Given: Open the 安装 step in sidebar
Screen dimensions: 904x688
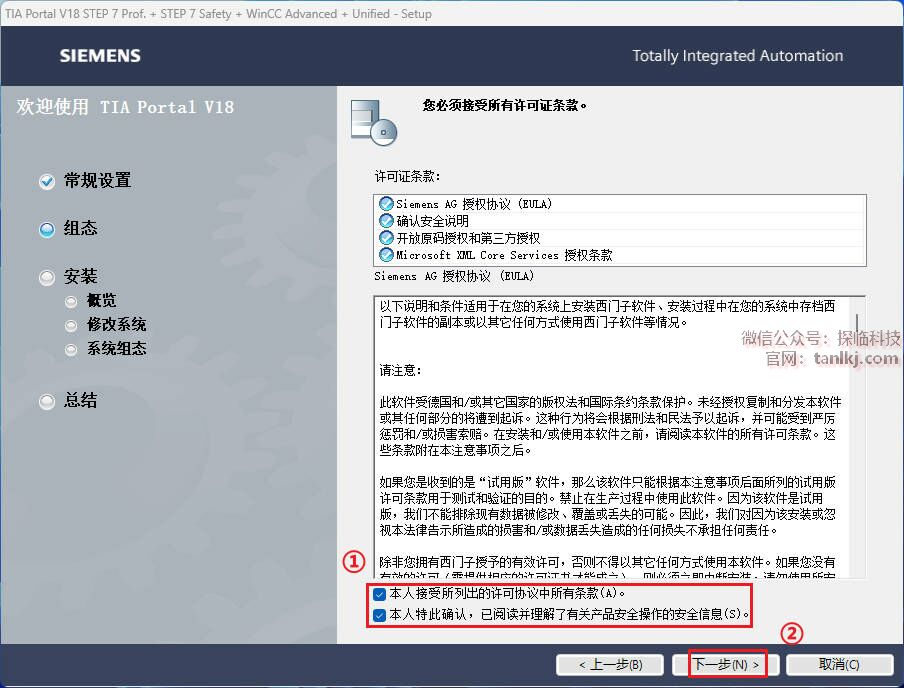Looking at the screenshot, I should click(x=81, y=277).
